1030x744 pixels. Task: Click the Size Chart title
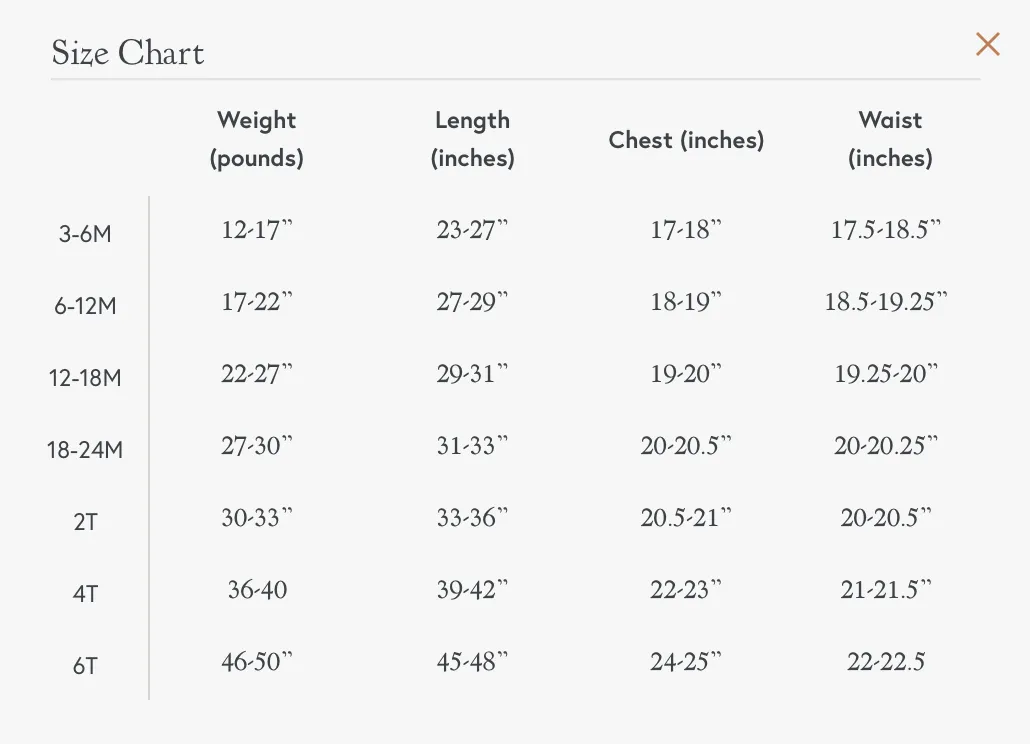[128, 53]
